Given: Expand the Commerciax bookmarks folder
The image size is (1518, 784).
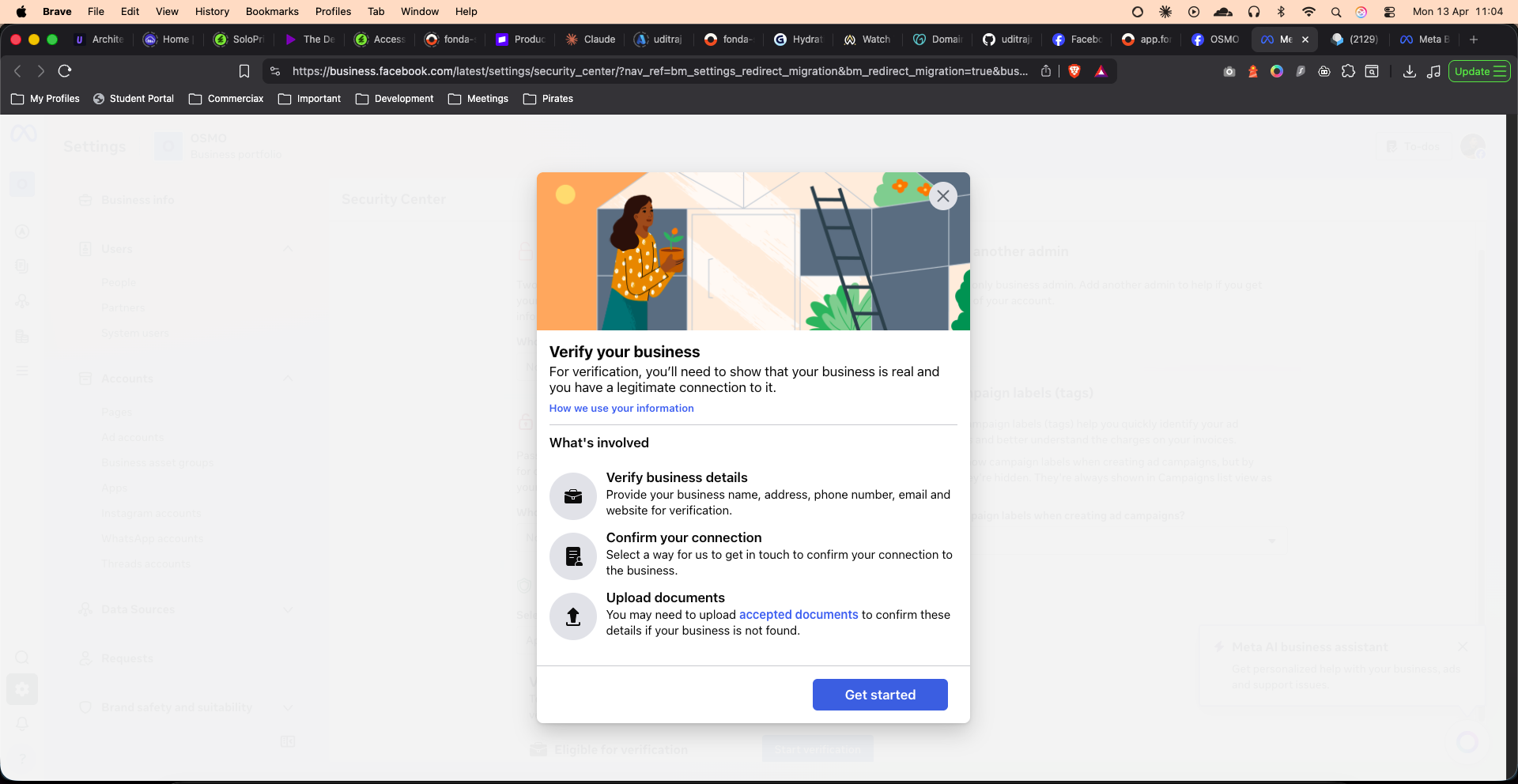Looking at the screenshot, I should tap(226, 99).
